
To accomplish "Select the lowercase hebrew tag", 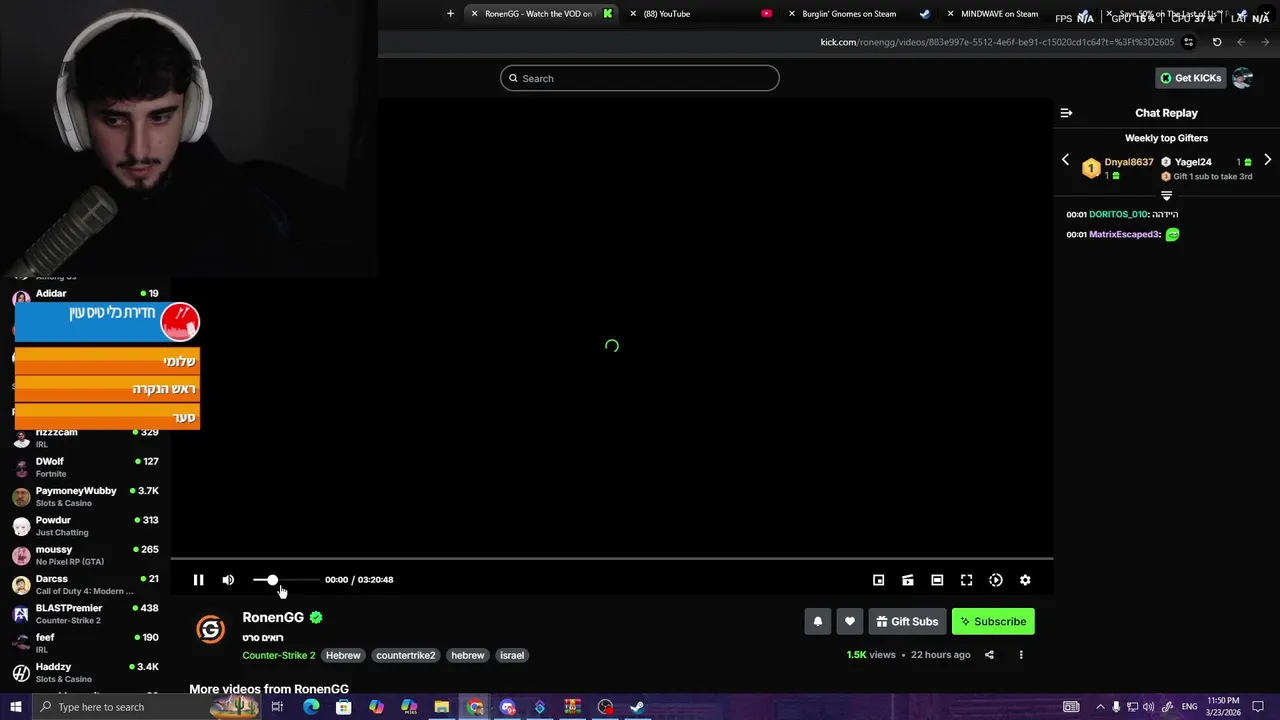I will [468, 655].
